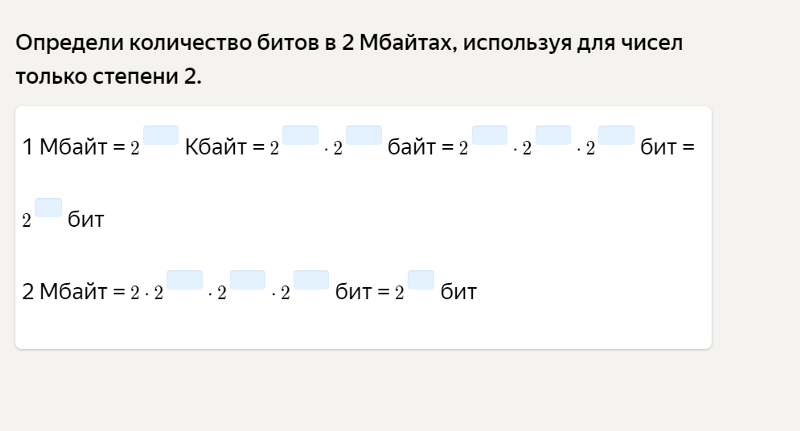Select middle exponent field in the 2 Мбайт row
This screenshot has height=431, width=800.
(247, 280)
